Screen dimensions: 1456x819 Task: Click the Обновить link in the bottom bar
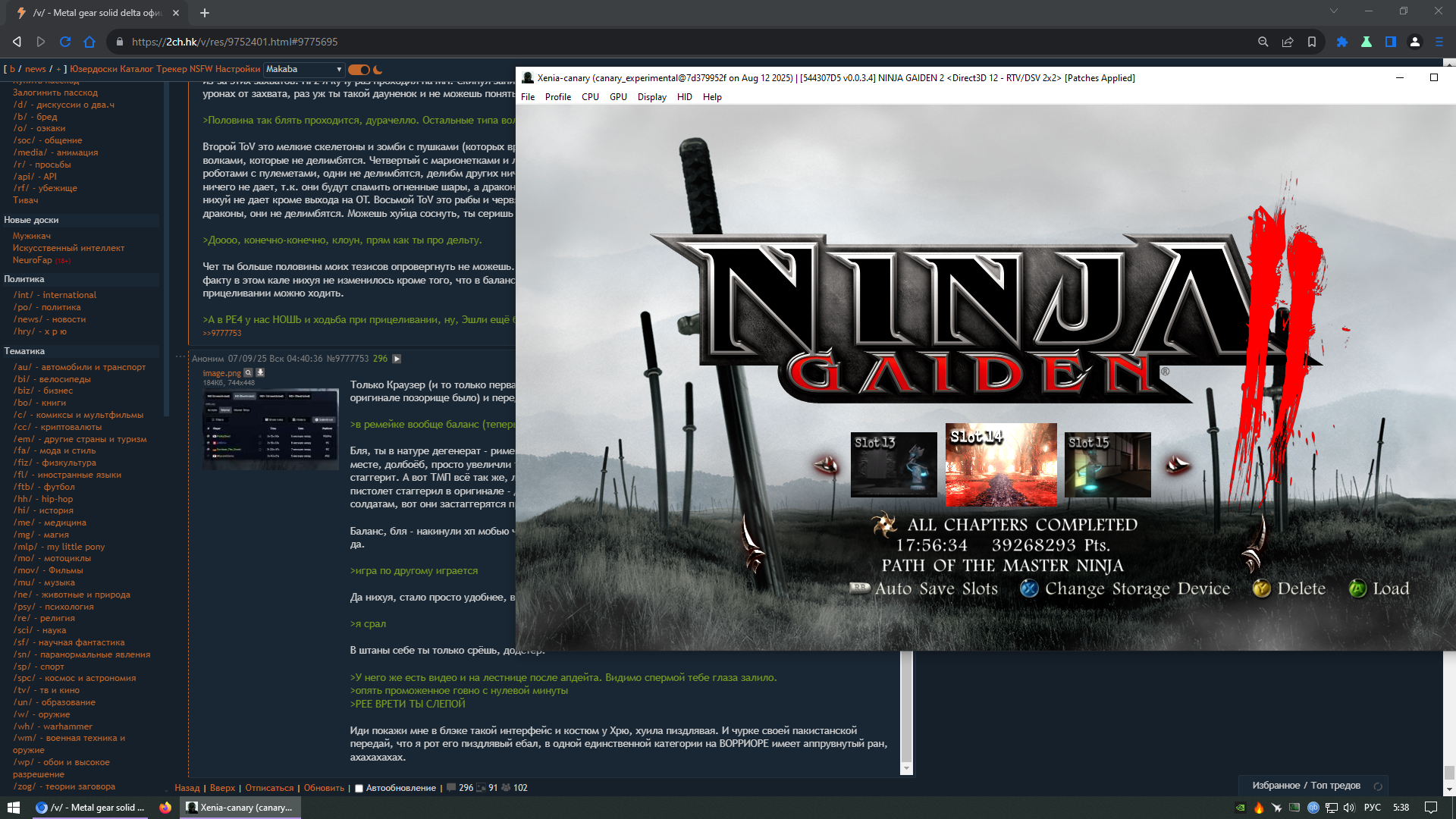[324, 788]
